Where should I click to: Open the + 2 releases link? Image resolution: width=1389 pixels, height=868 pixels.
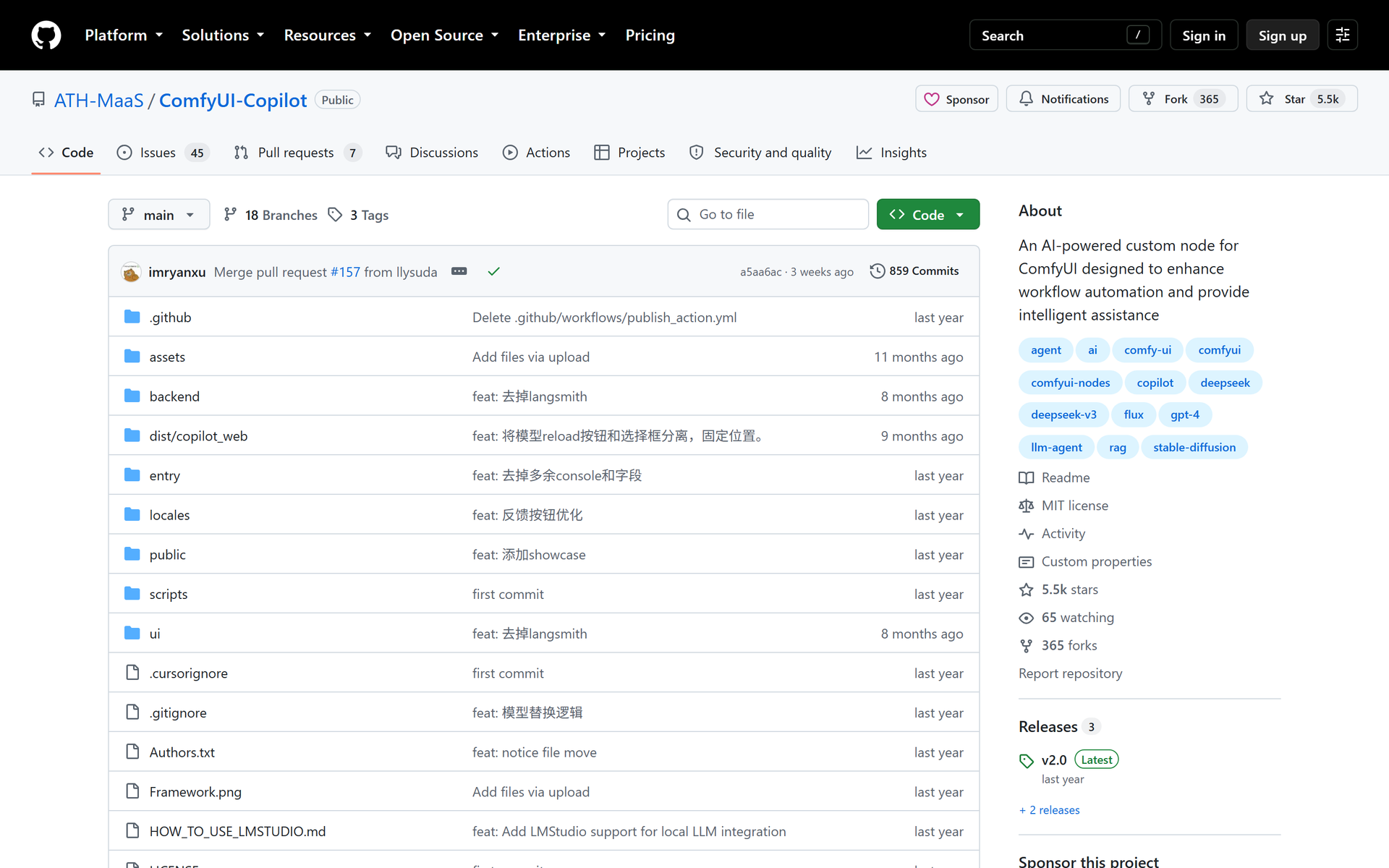point(1049,810)
